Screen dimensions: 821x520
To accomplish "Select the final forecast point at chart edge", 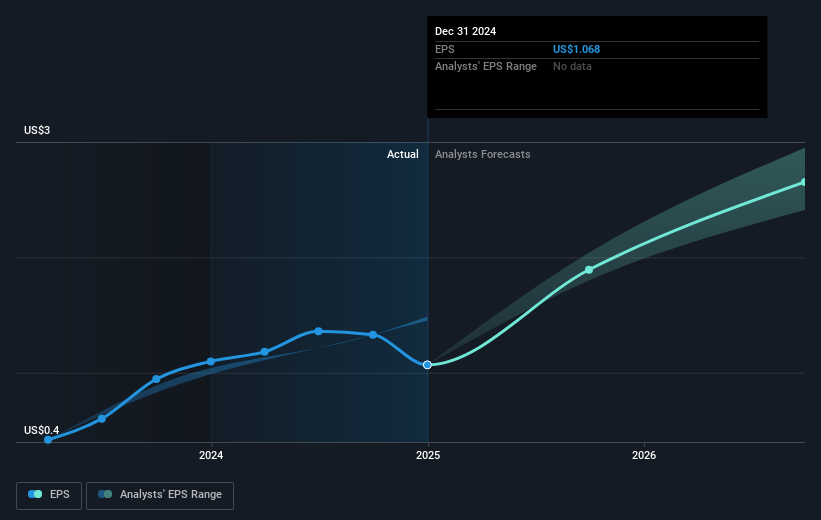I will click(x=803, y=182).
